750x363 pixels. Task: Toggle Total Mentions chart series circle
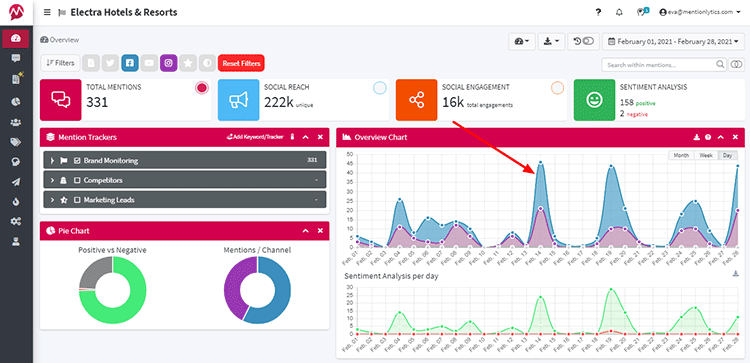tap(202, 88)
